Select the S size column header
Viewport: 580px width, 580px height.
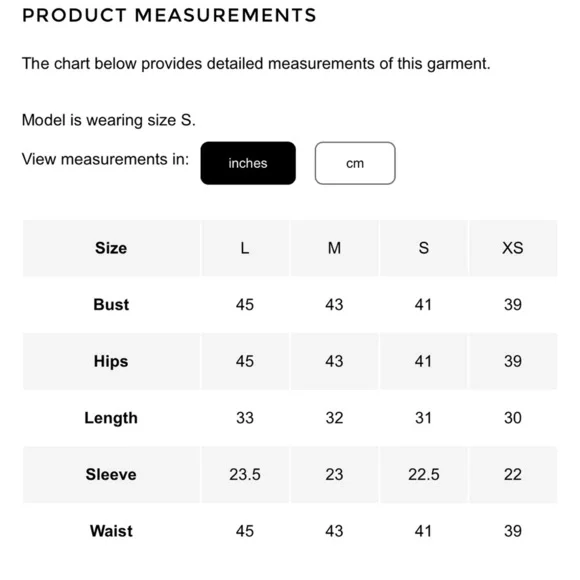pos(424,248)
